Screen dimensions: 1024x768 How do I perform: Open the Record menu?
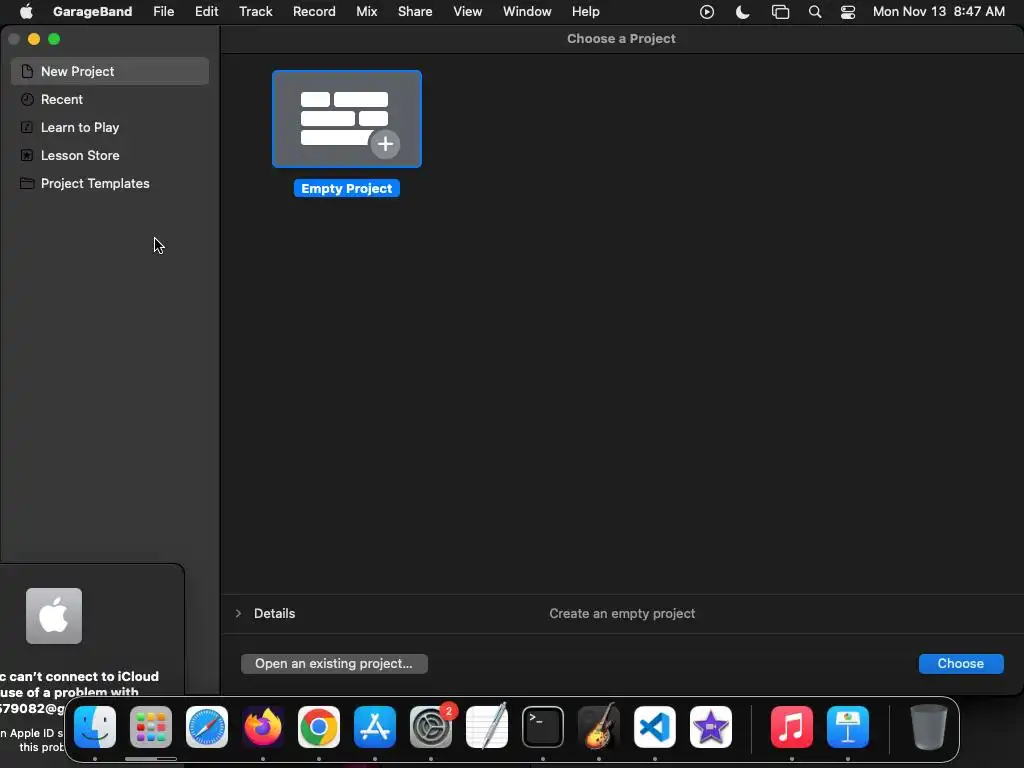tap(314, 12)
